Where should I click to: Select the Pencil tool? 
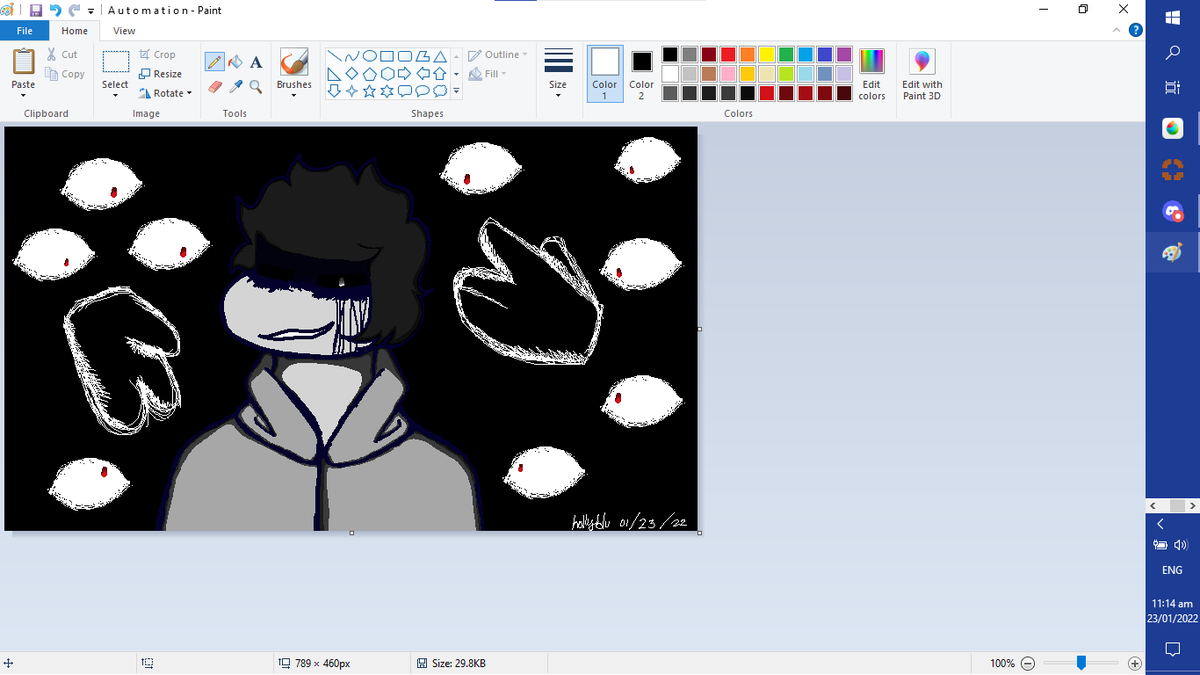(x=215, y=62)
